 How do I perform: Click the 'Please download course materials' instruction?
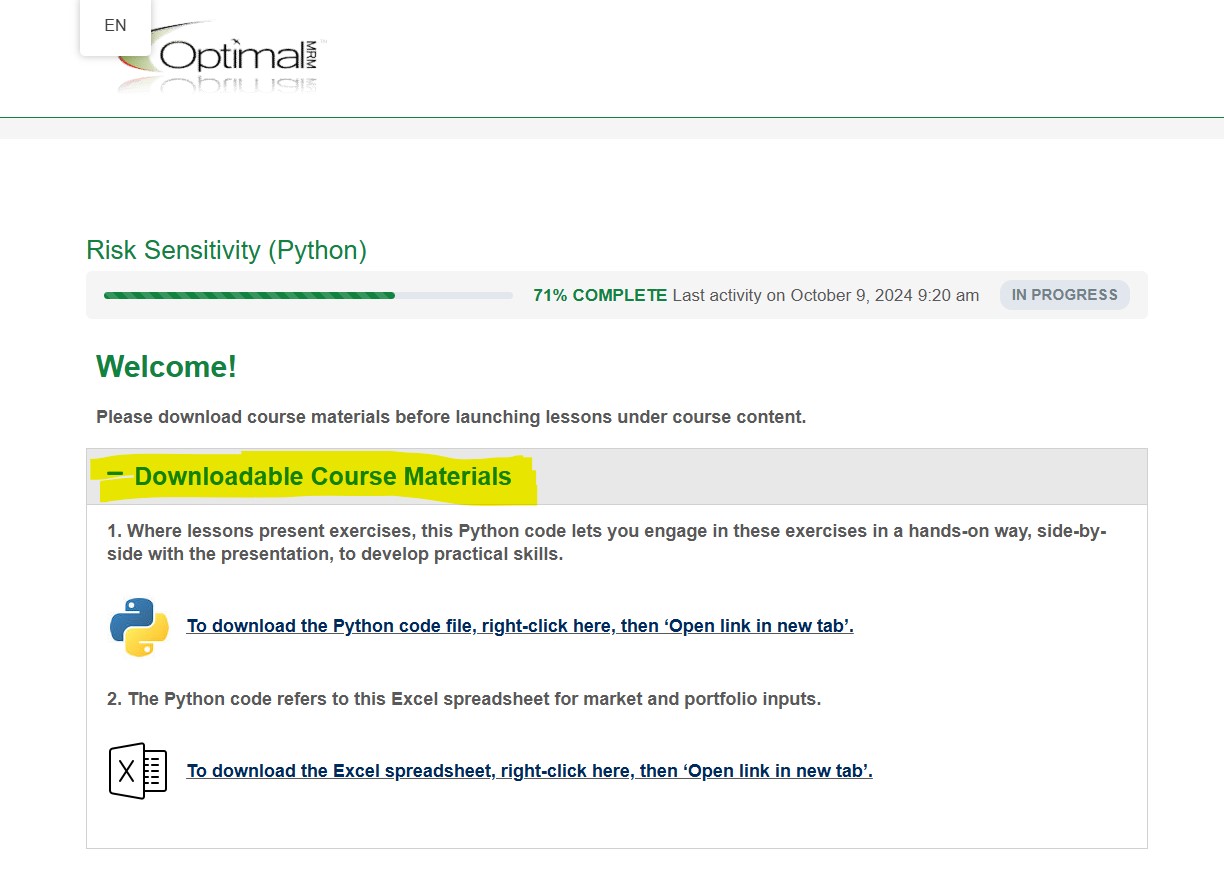pyautogui.click(x=450, y=417)
